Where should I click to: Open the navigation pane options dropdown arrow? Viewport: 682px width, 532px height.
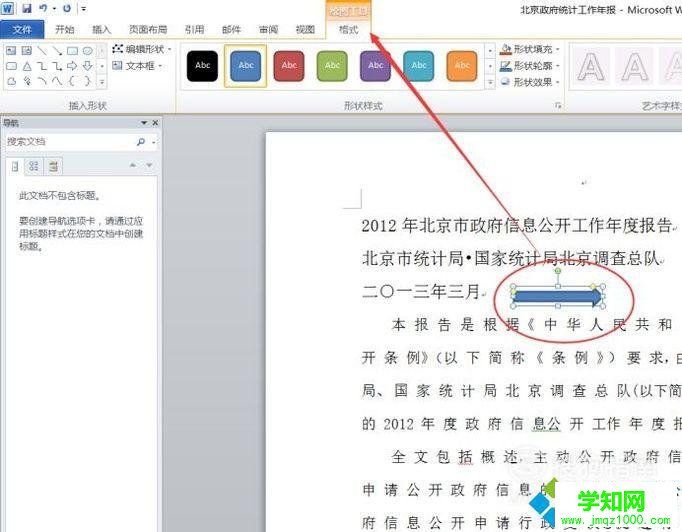[144, 123]
